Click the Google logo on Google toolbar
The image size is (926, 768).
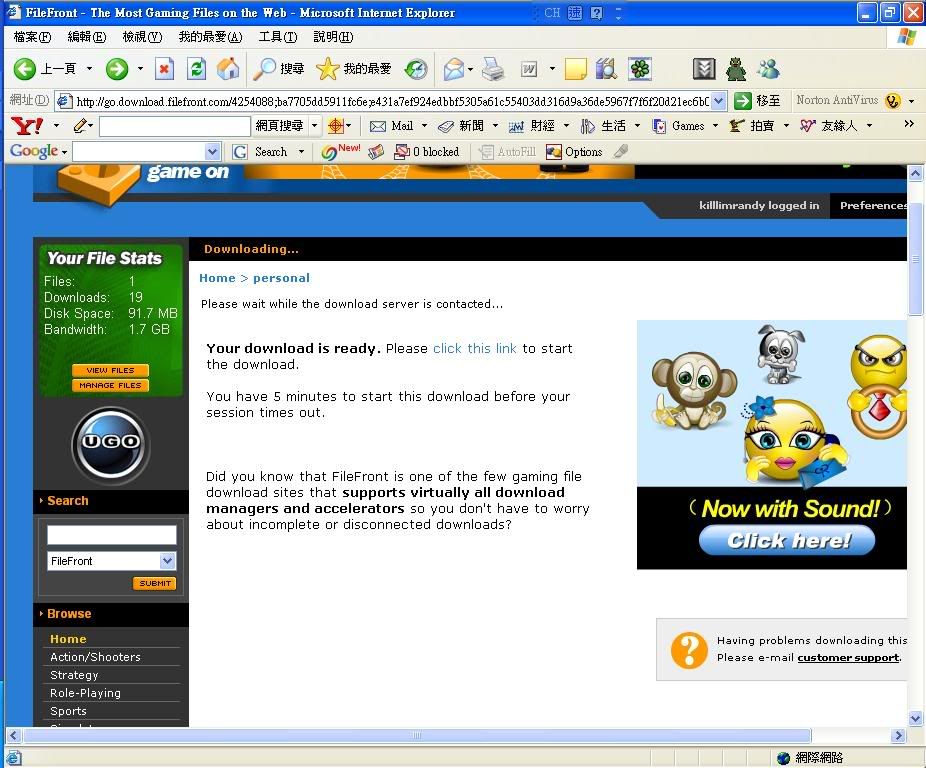[34, 151]
